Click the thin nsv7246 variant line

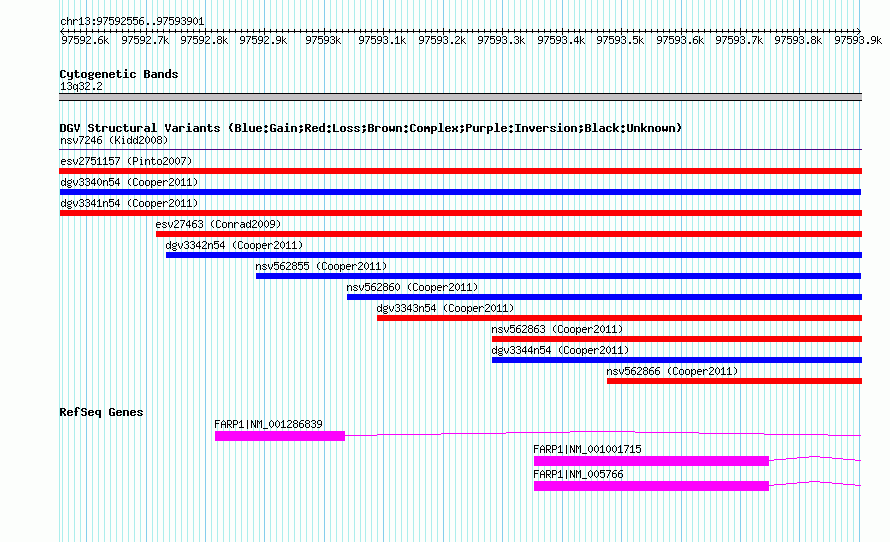click(460, 149)
